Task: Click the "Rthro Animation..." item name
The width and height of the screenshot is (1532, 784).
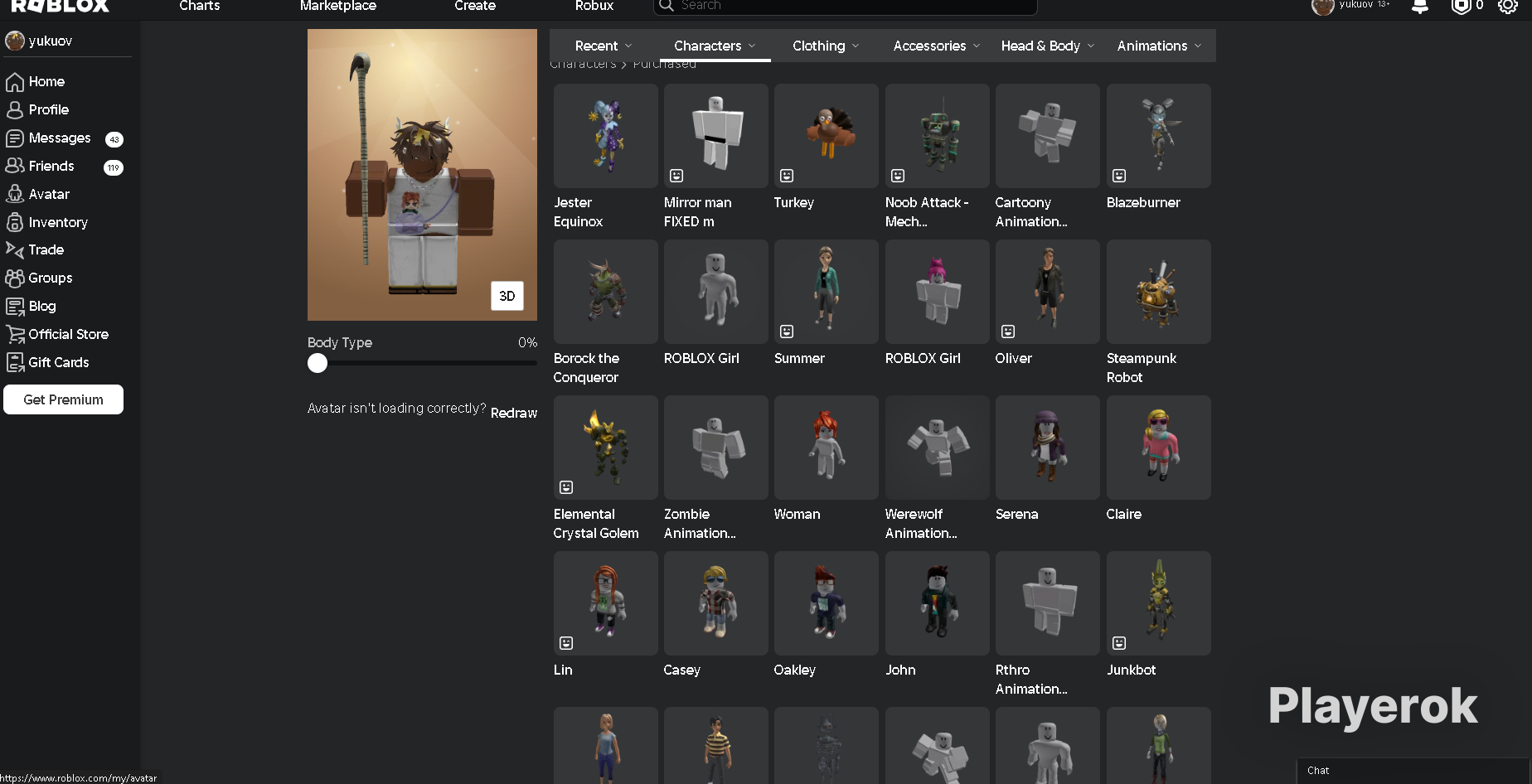Action: [x=1031, y=680]
